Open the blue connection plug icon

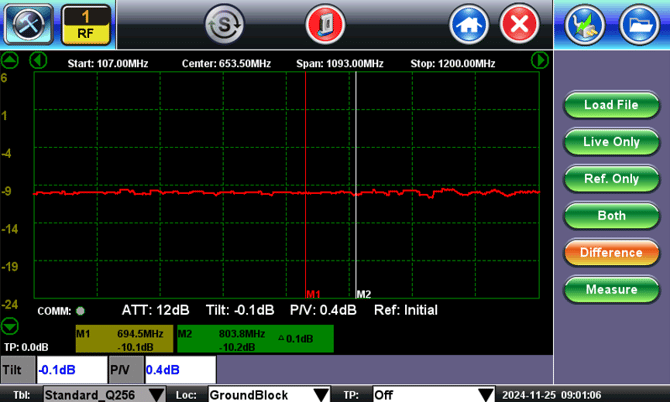[585, 24]
